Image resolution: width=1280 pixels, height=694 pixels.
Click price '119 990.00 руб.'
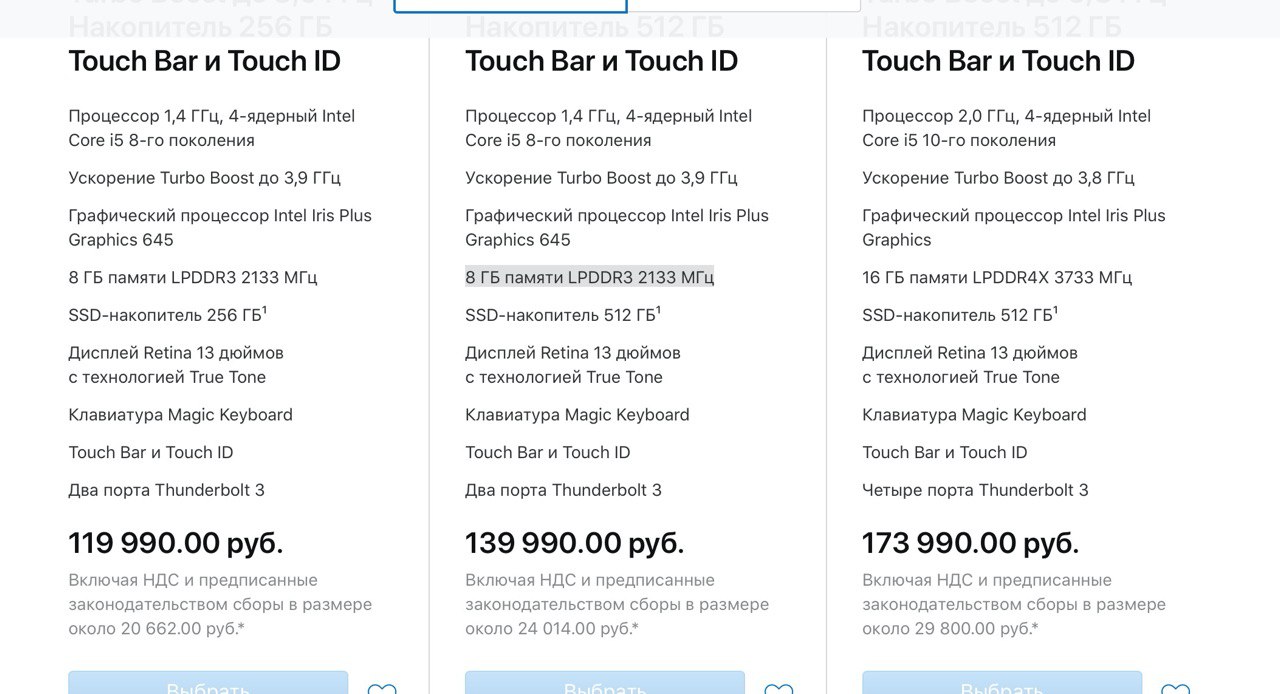pos(176,543)
